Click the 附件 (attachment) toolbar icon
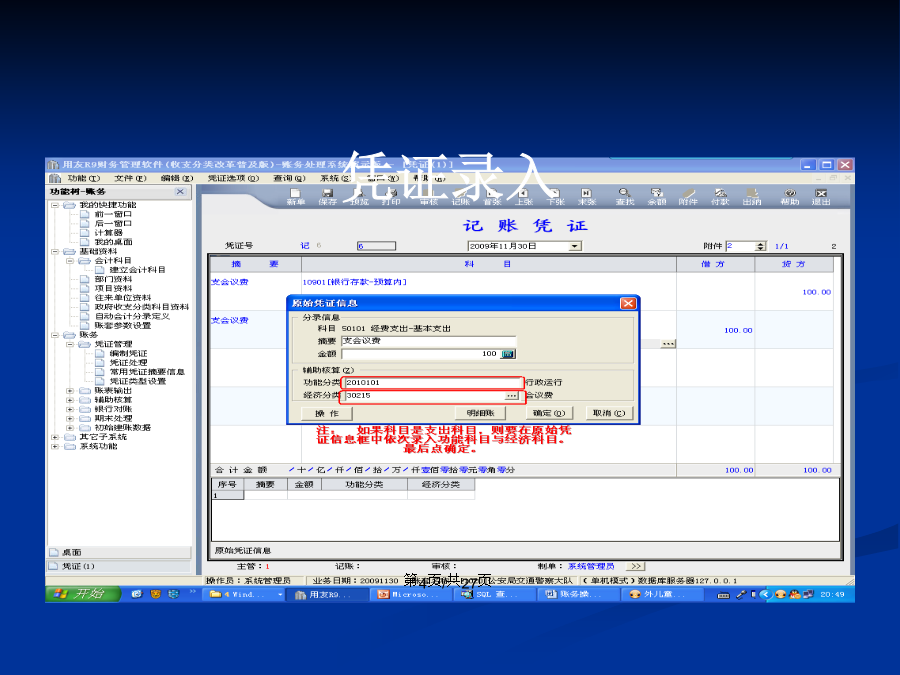 688,197
